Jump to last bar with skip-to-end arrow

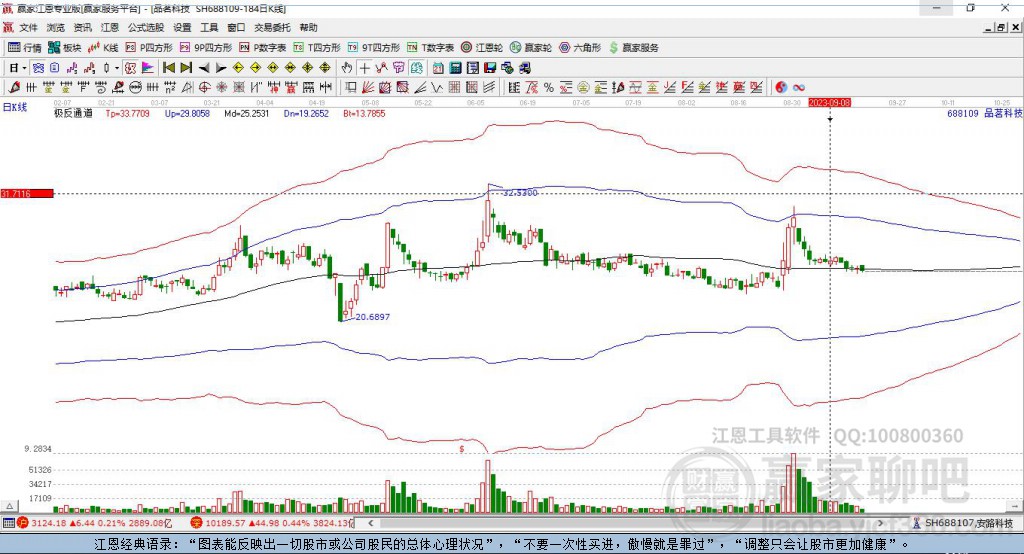tap(186, 68)
